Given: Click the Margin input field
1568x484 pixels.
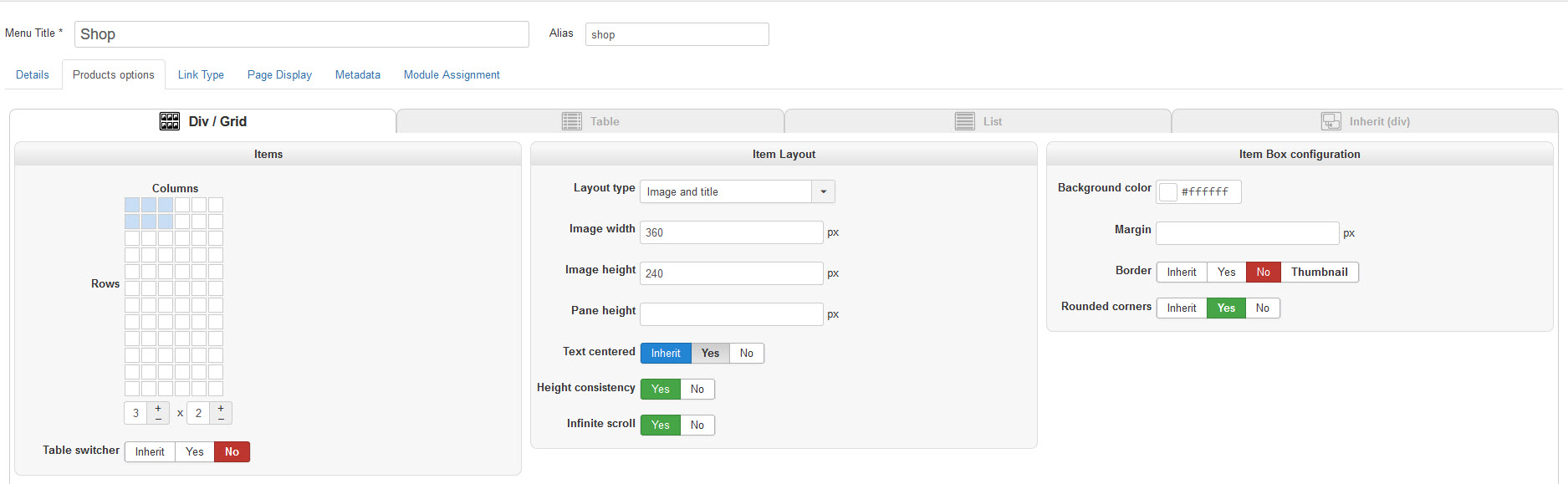Looking at the screenshot, I should (x=1247, y=233).
